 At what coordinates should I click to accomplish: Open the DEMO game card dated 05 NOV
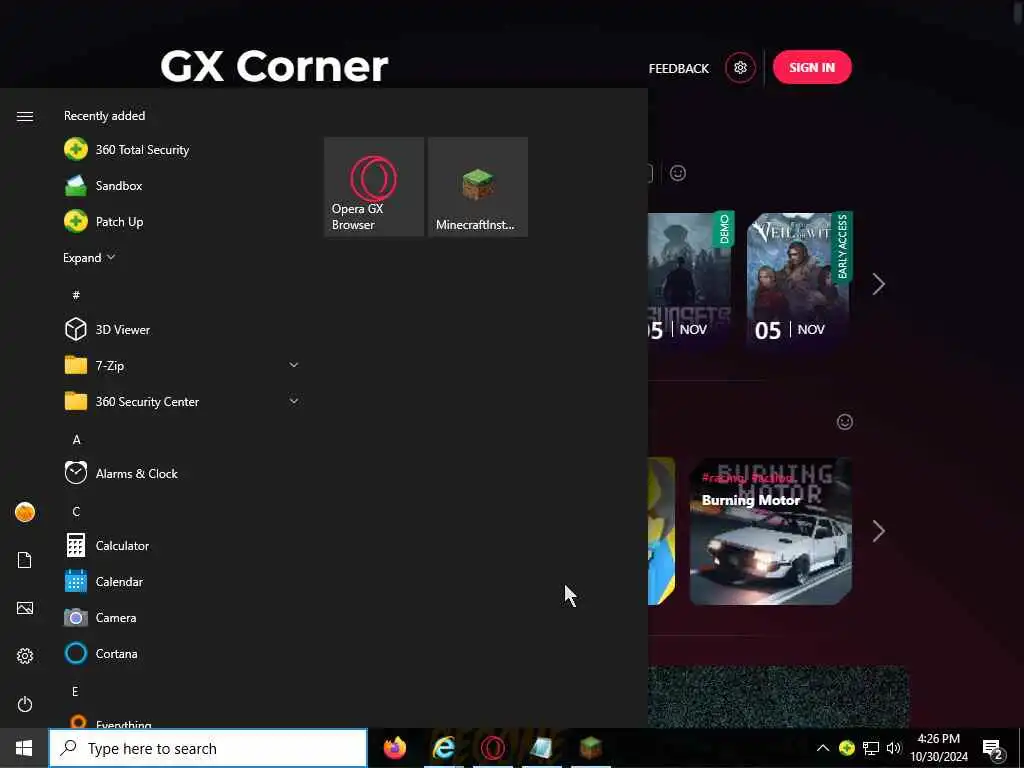point(691,279)
